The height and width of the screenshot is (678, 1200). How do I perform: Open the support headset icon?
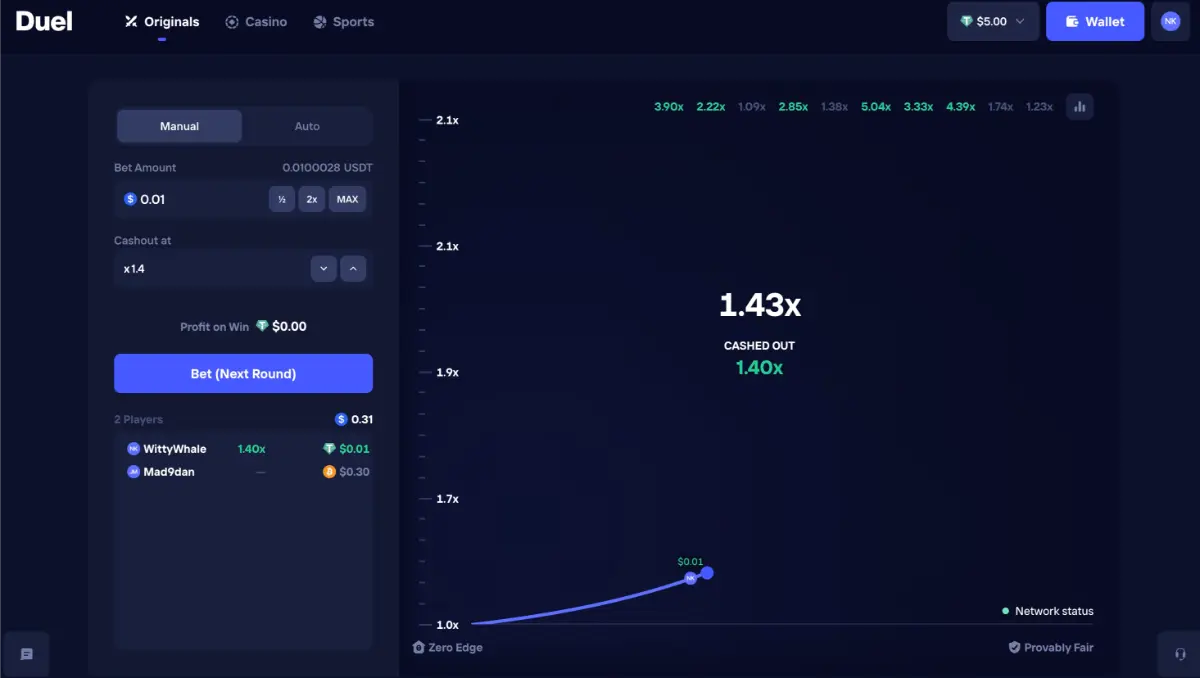pyautogui.click(x=1179, y=654)
